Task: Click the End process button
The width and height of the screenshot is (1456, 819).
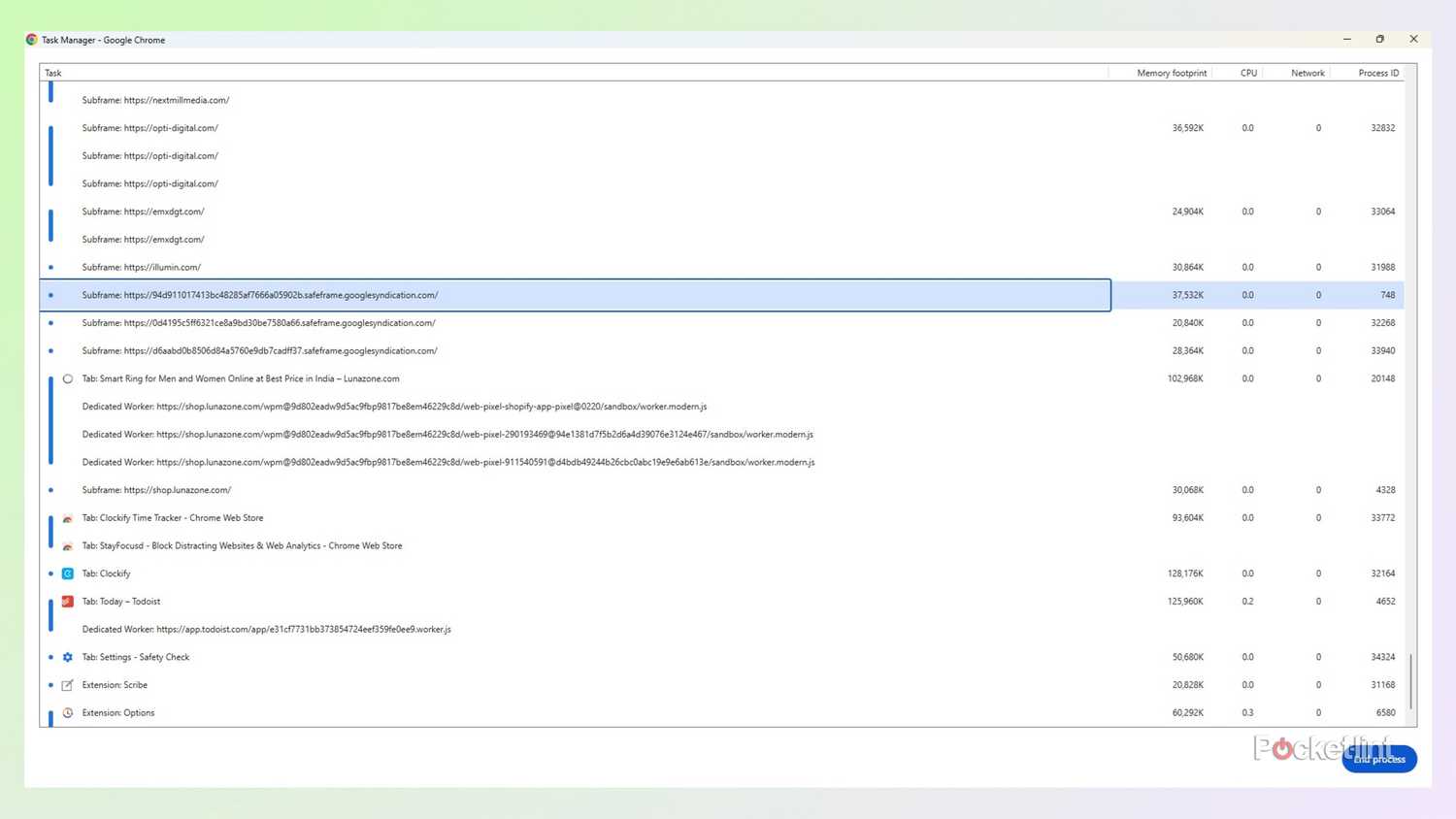Action: coord(1379,759)
